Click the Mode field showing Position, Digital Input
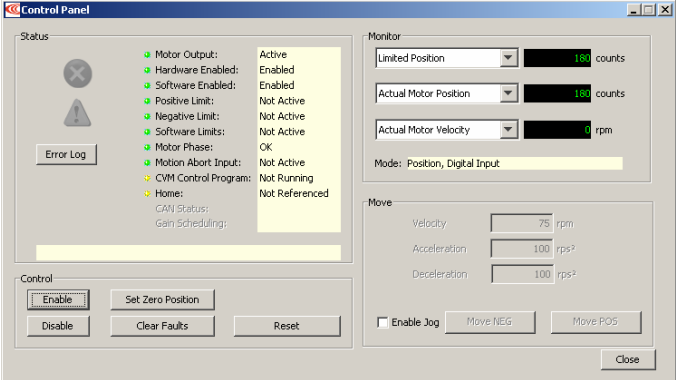676x380 pixels. point(515,163)
